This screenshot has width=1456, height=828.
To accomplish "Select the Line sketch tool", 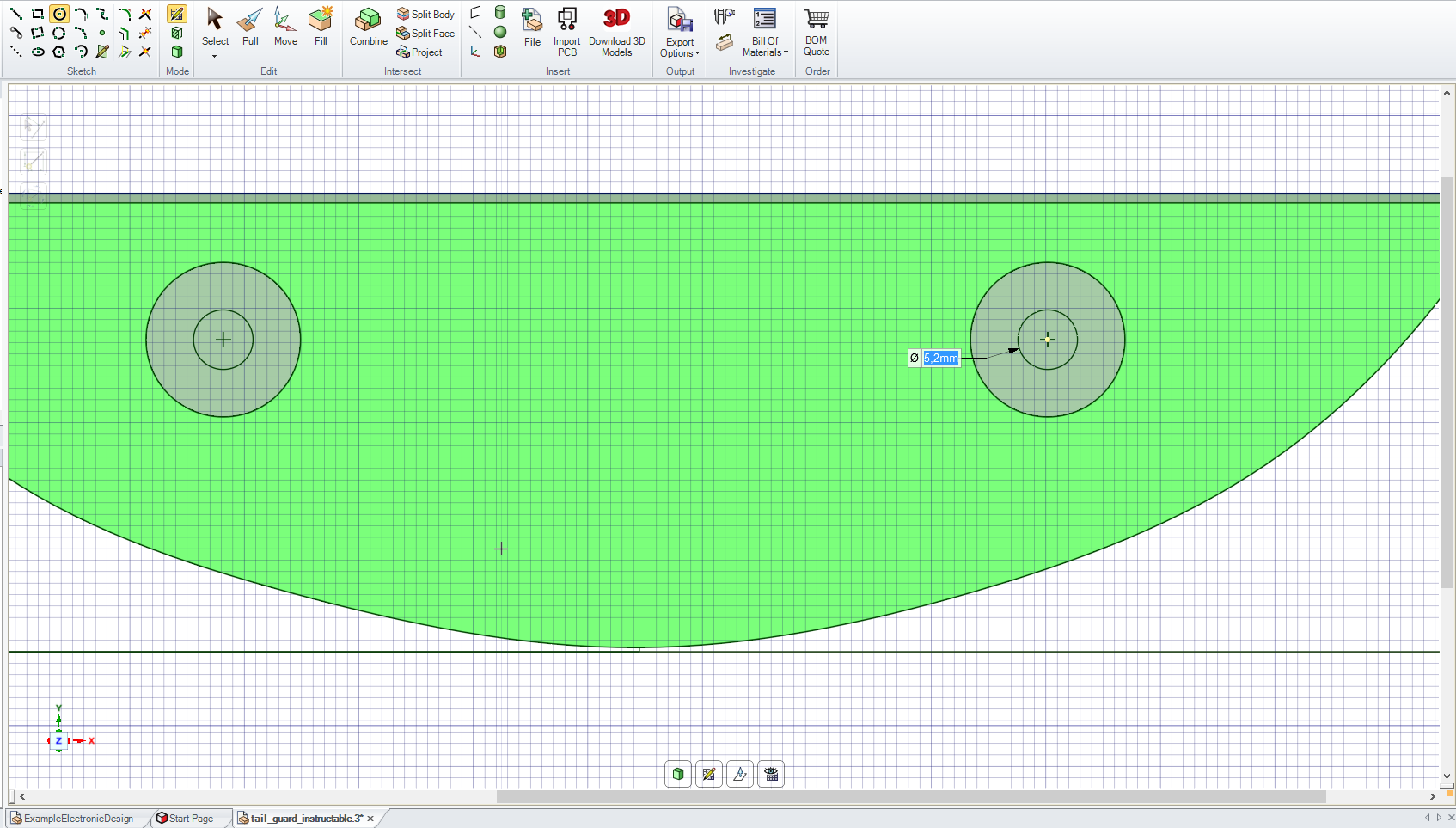I will click(15, 14).
